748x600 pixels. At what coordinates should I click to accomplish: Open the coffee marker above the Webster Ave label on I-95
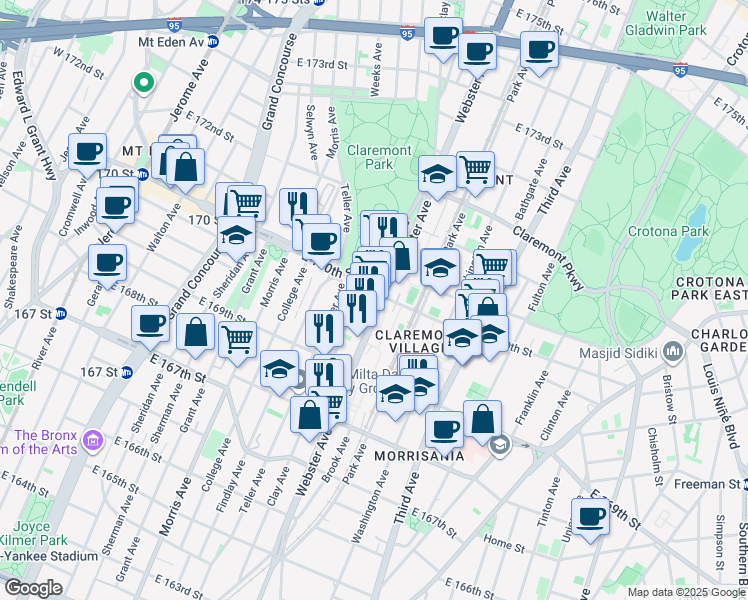click(478, 52)
